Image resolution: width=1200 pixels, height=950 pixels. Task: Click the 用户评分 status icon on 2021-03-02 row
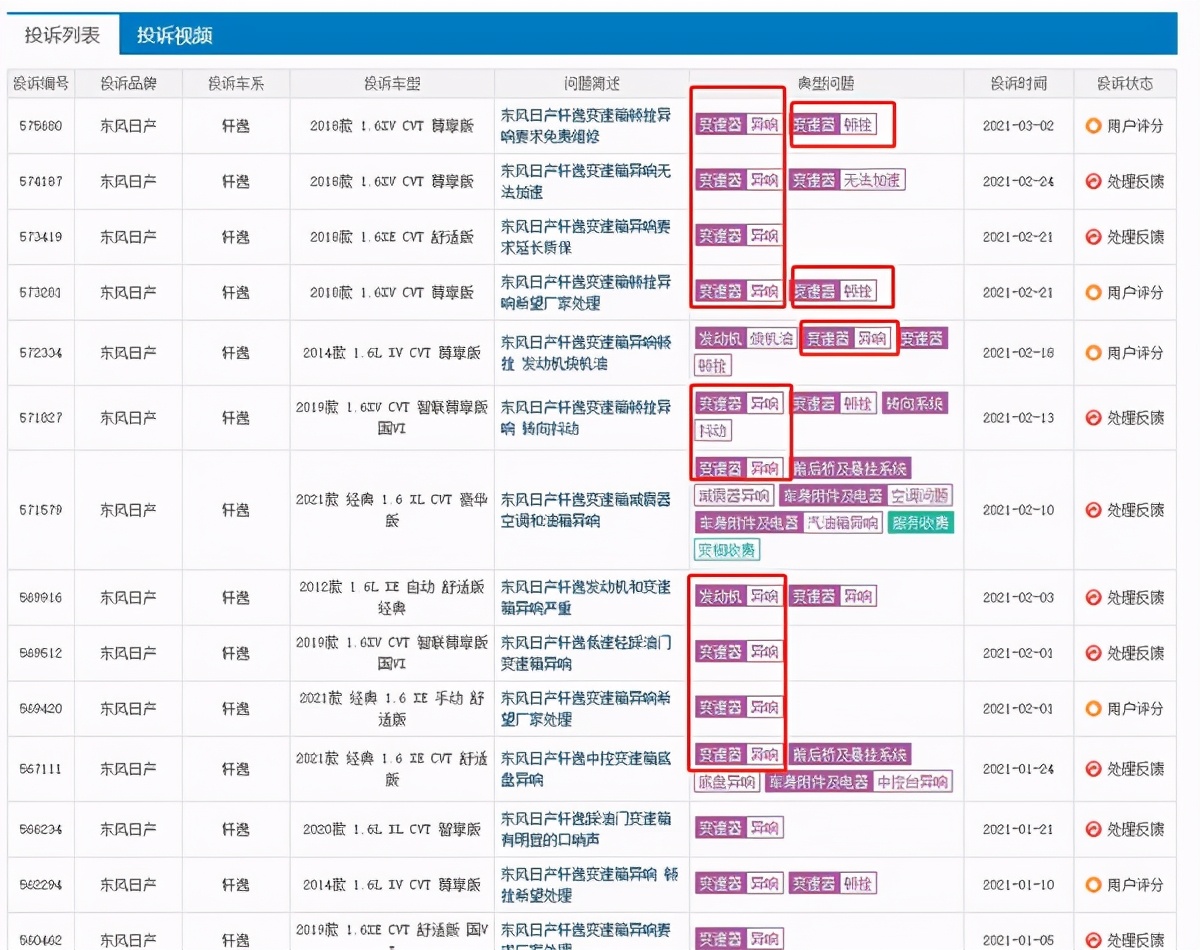[1094, 126]
